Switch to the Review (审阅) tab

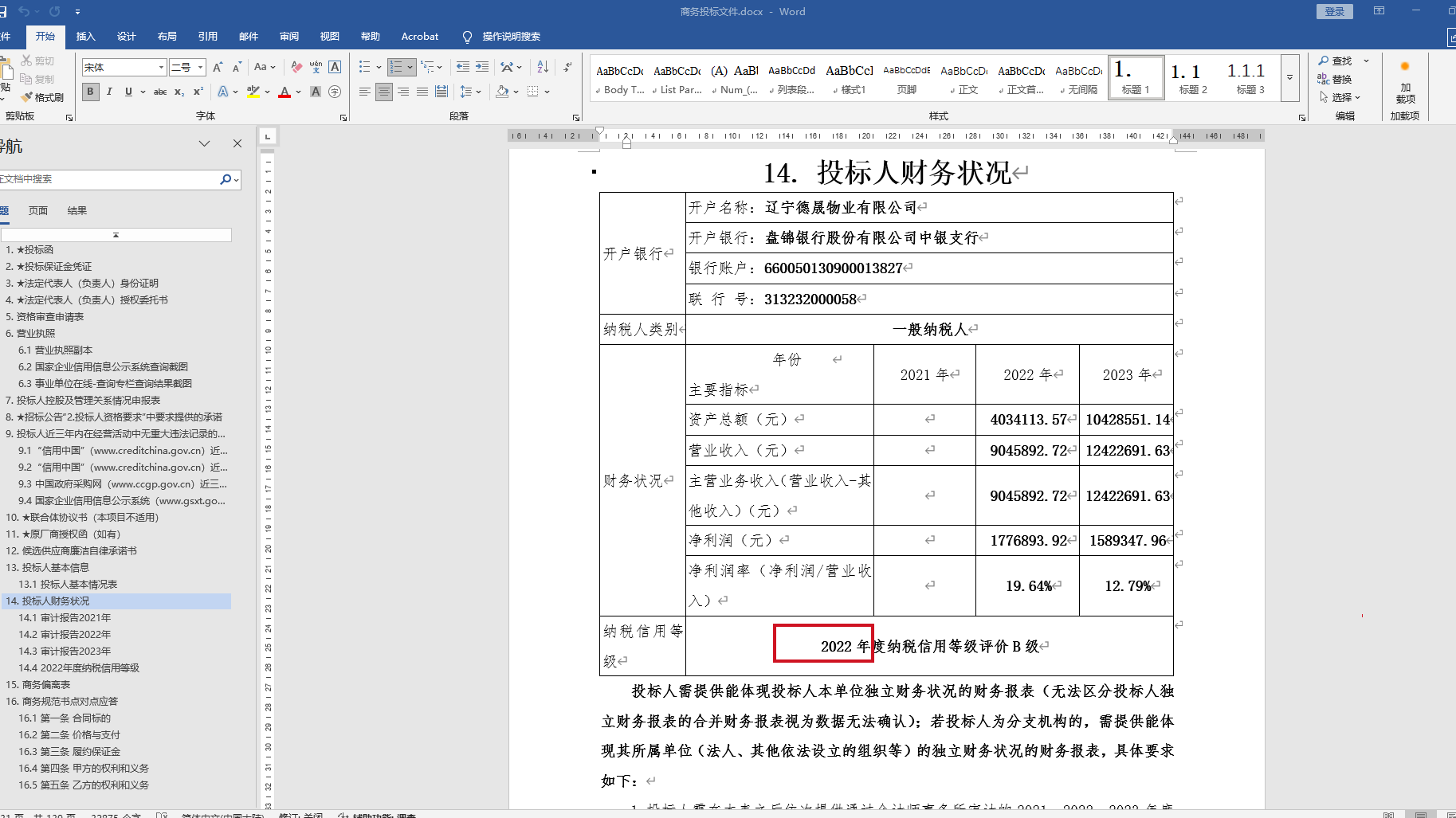pos(288,37)
